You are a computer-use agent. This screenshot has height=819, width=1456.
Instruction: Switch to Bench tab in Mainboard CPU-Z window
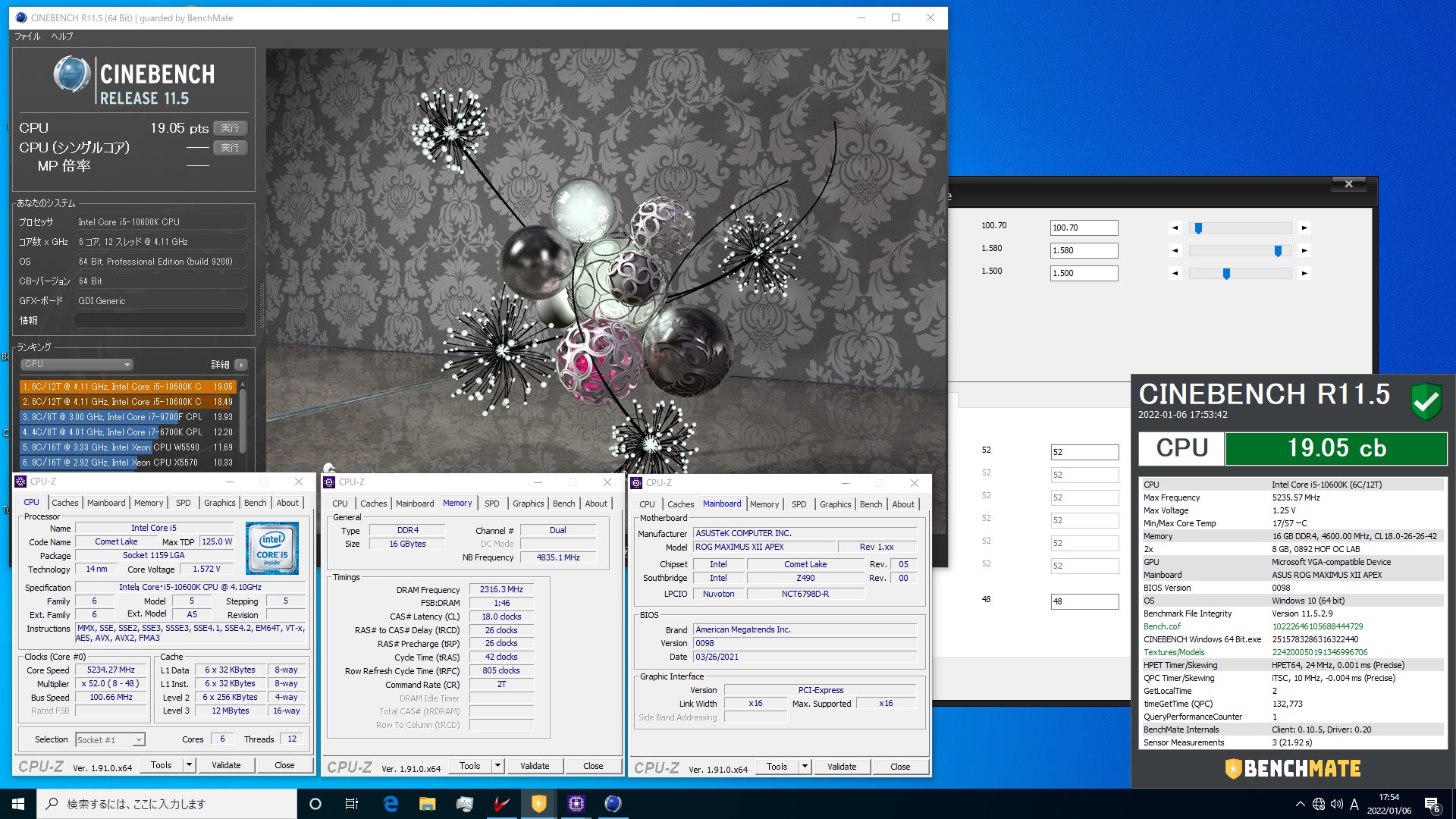coord(871,504)
